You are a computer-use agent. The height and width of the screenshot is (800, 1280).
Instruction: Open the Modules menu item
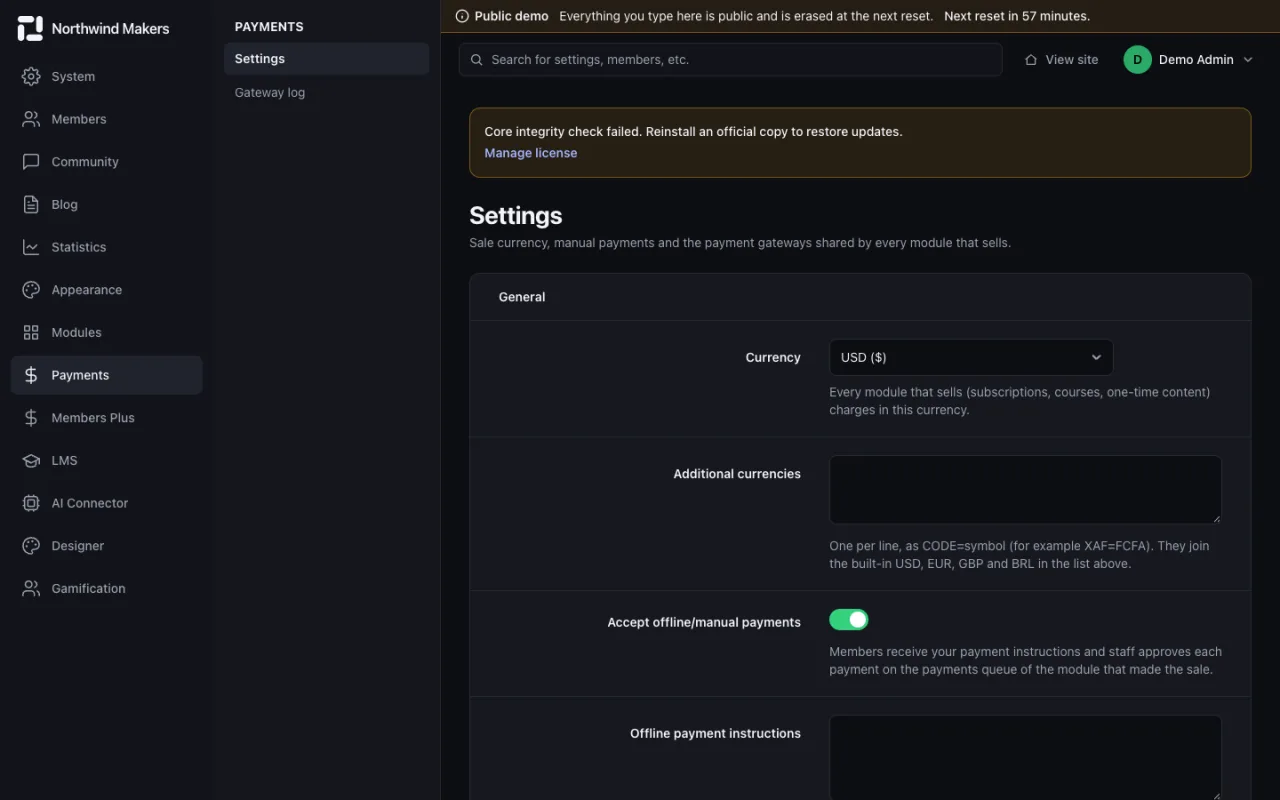tap(106, 332)
